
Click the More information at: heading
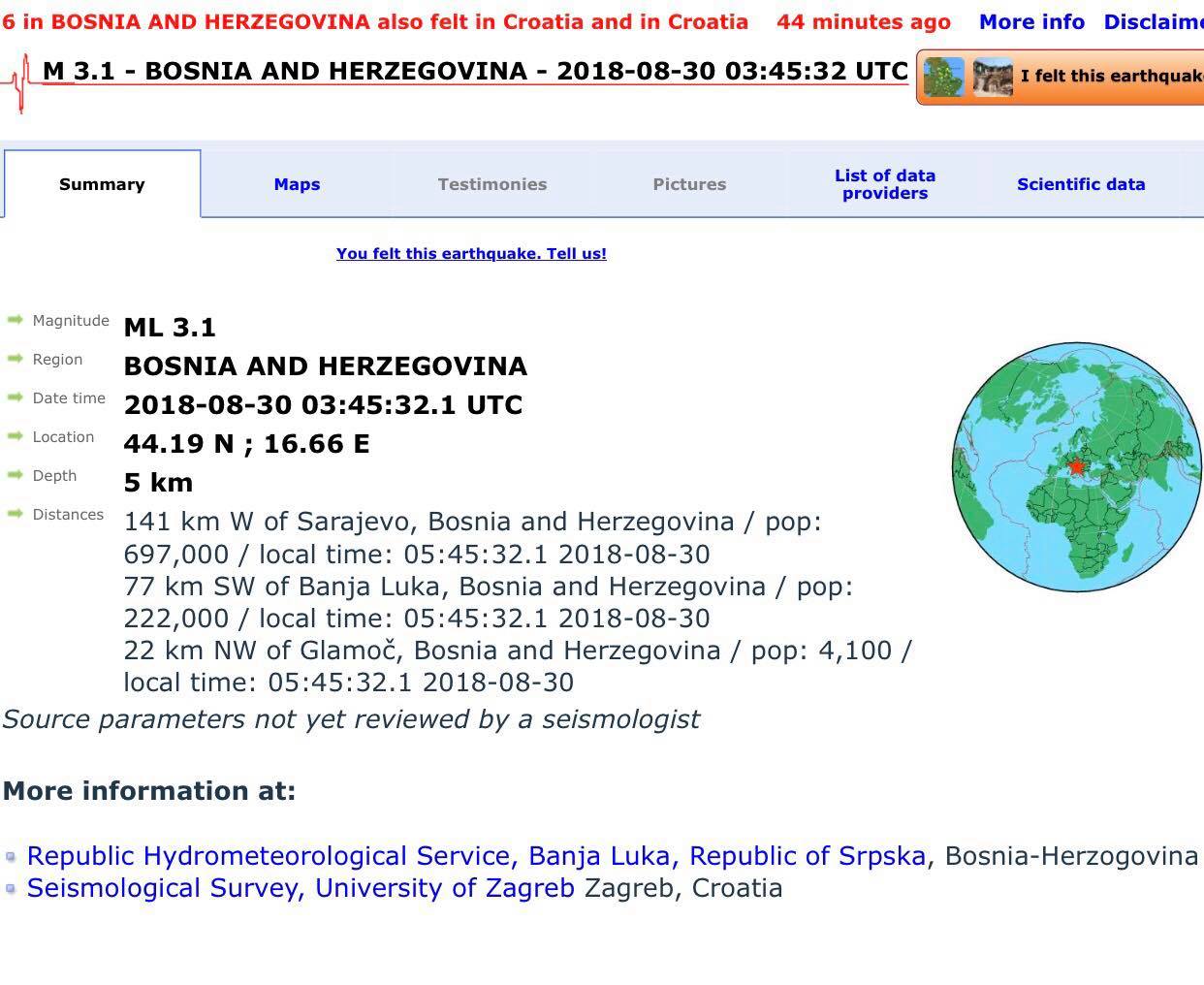[149, 791]
